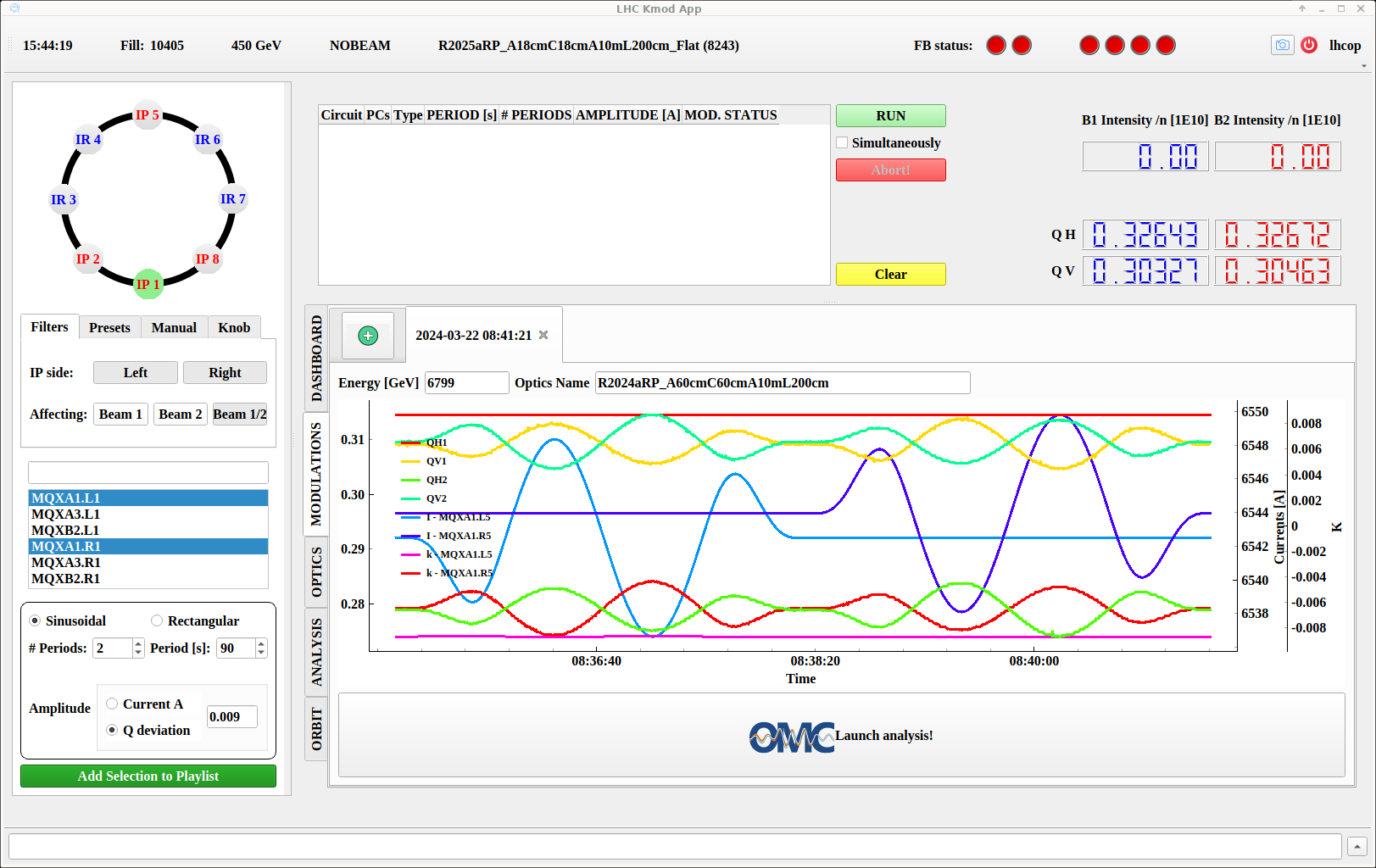The height and width of the screenshot is (868, 1376).
Task: Select IP 2 on the ring
Action: pos(87,259)
